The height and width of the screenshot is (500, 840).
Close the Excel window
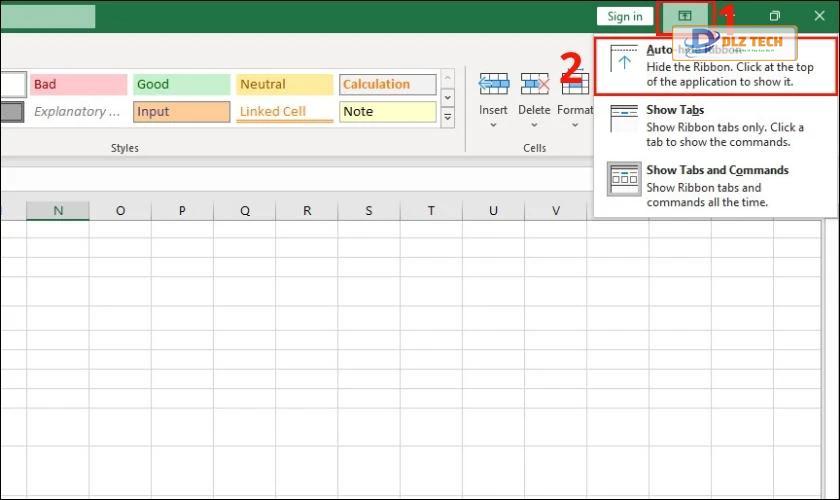(819, 16)
